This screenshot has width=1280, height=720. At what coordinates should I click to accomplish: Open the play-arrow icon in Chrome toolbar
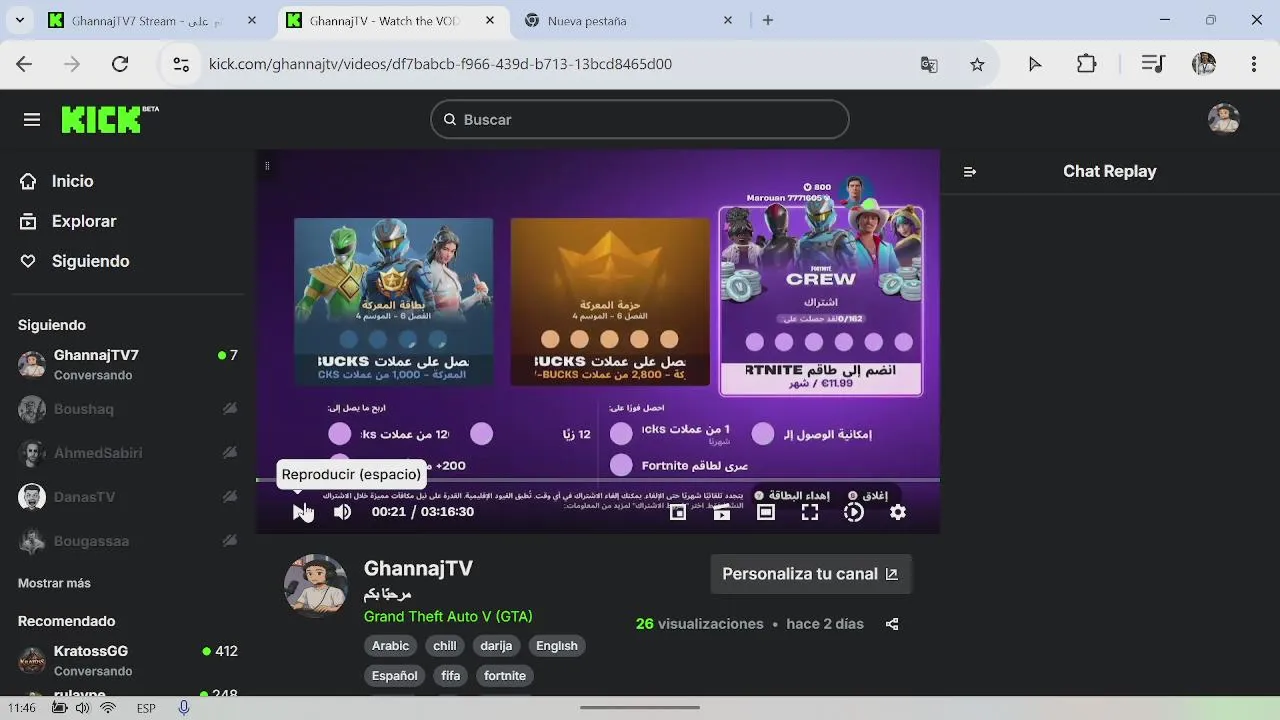point(1035,64)
